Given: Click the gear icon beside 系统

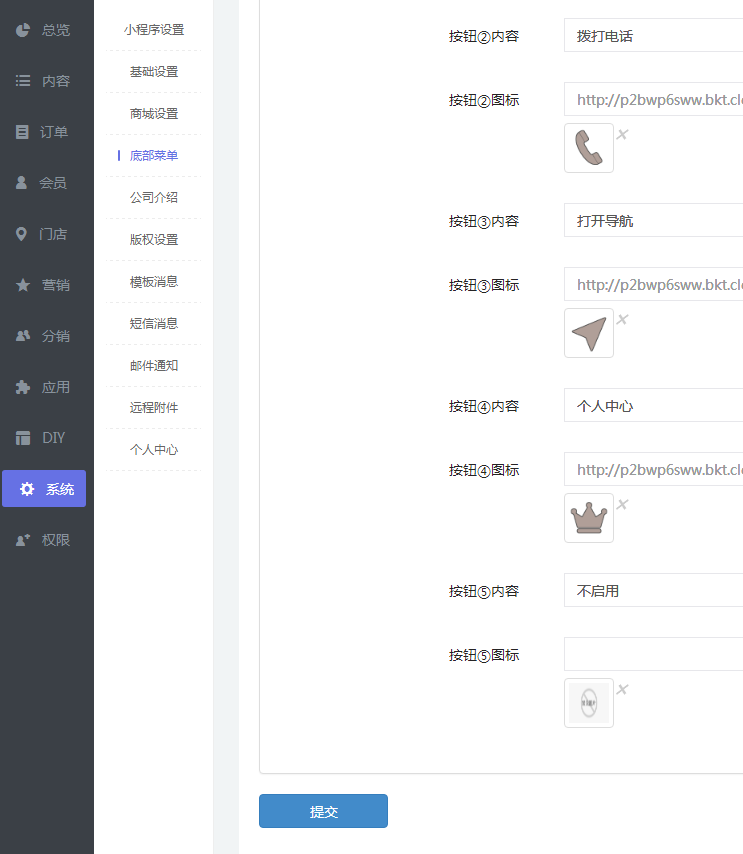Looking at the screenshot, I should click(x=27, y=489).
